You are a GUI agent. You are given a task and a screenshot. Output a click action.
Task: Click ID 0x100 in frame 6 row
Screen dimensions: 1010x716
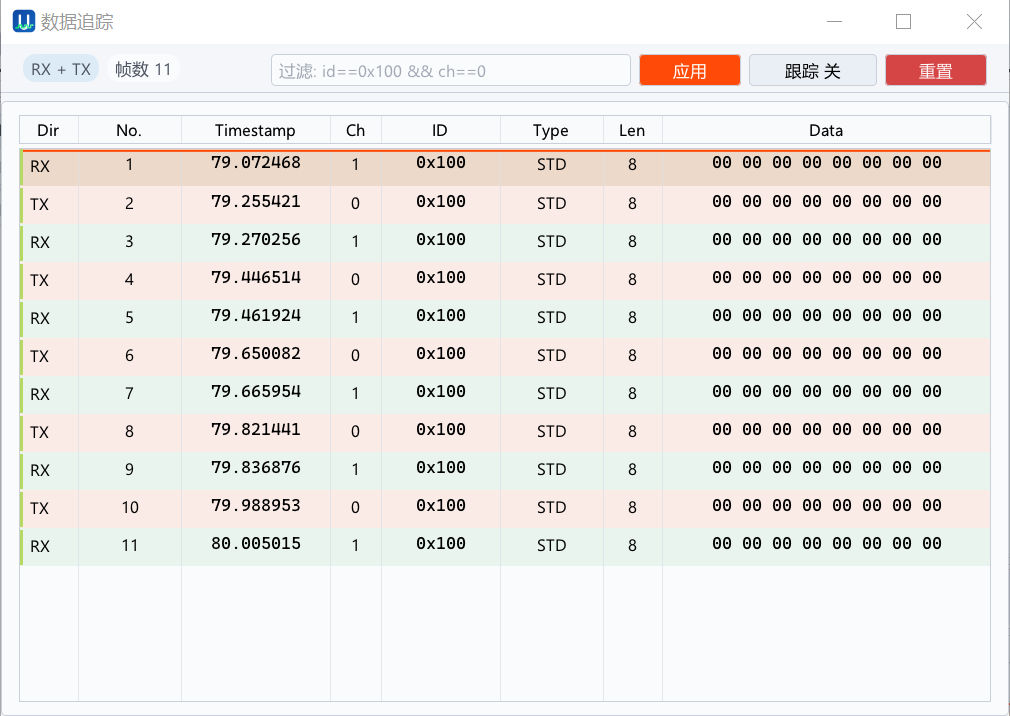pos(441,353)
